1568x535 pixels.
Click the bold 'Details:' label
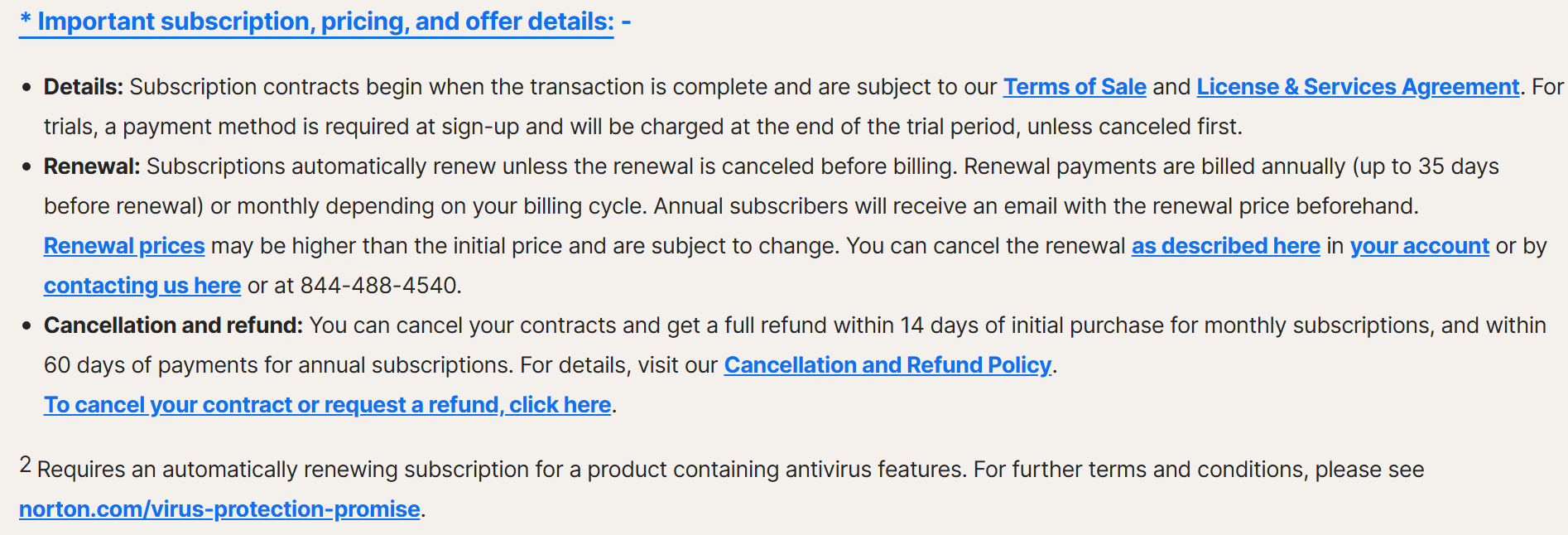pos(84,87)
